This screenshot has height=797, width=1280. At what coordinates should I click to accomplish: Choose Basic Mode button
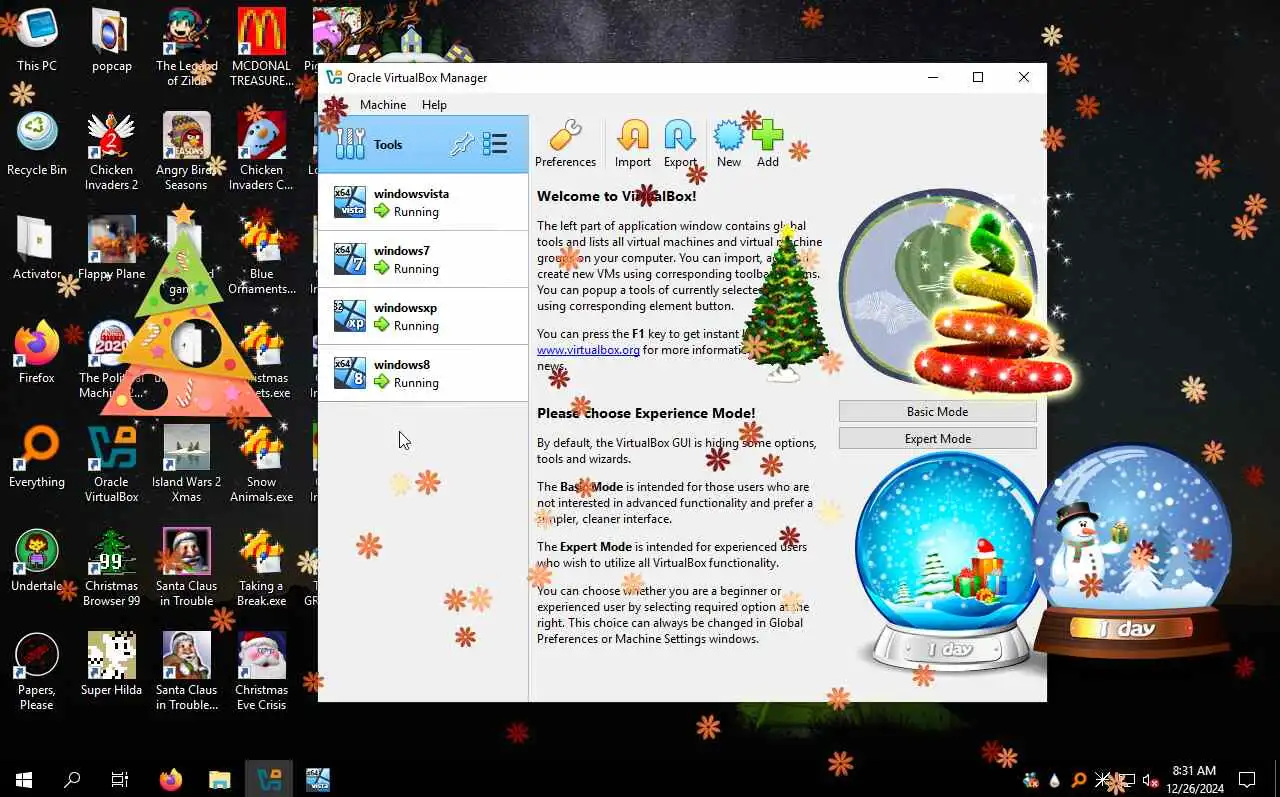coord(937,411)
